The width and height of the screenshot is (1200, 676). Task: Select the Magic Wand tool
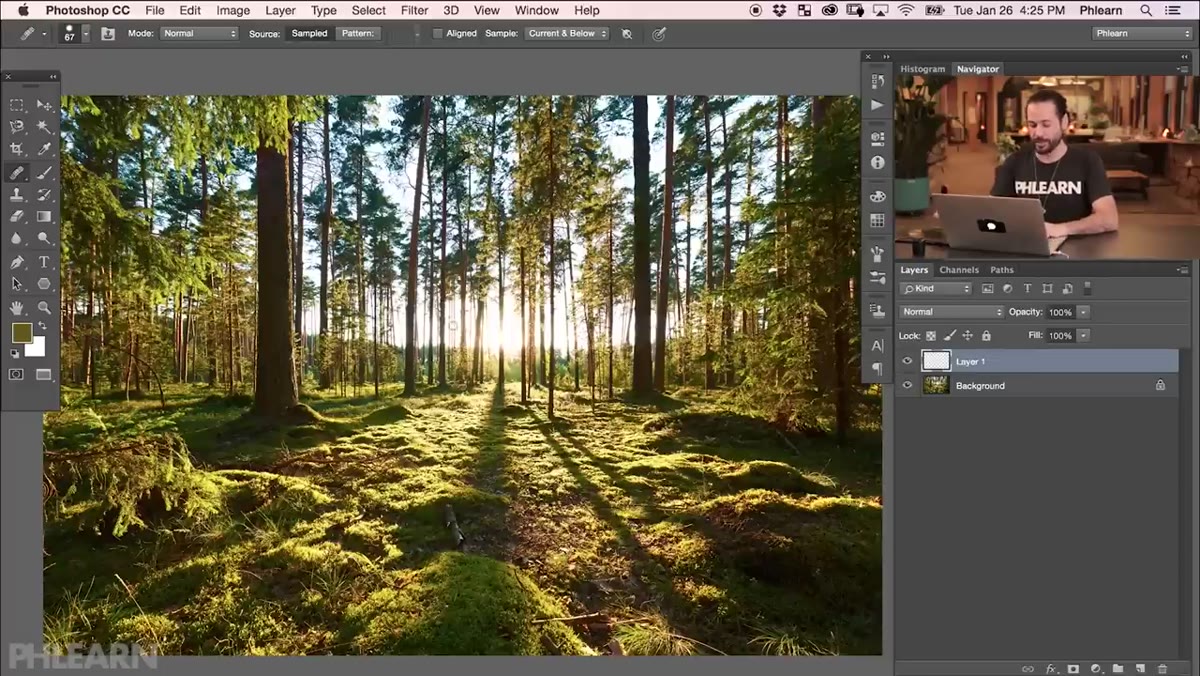point(44,127)
